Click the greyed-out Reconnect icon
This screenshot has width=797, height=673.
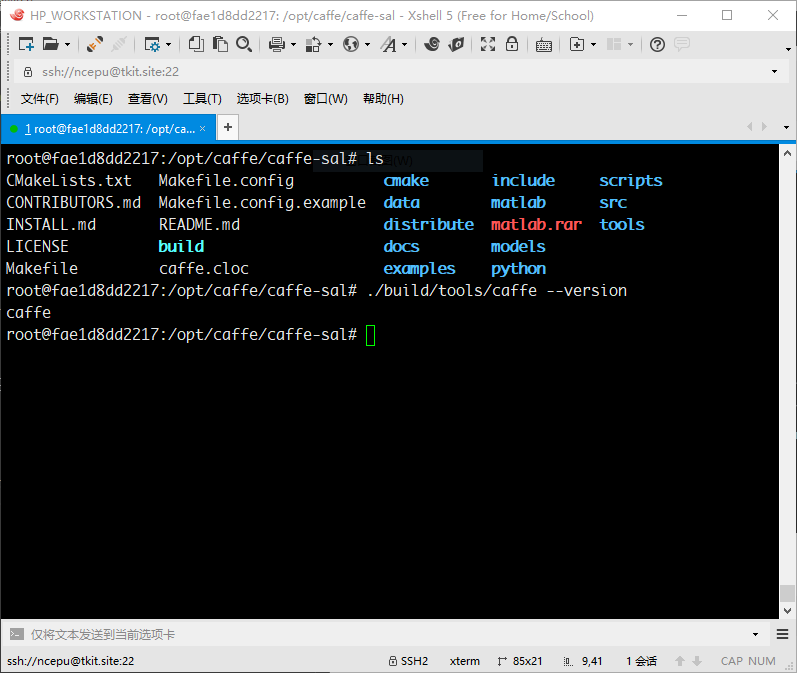[119, 44]
